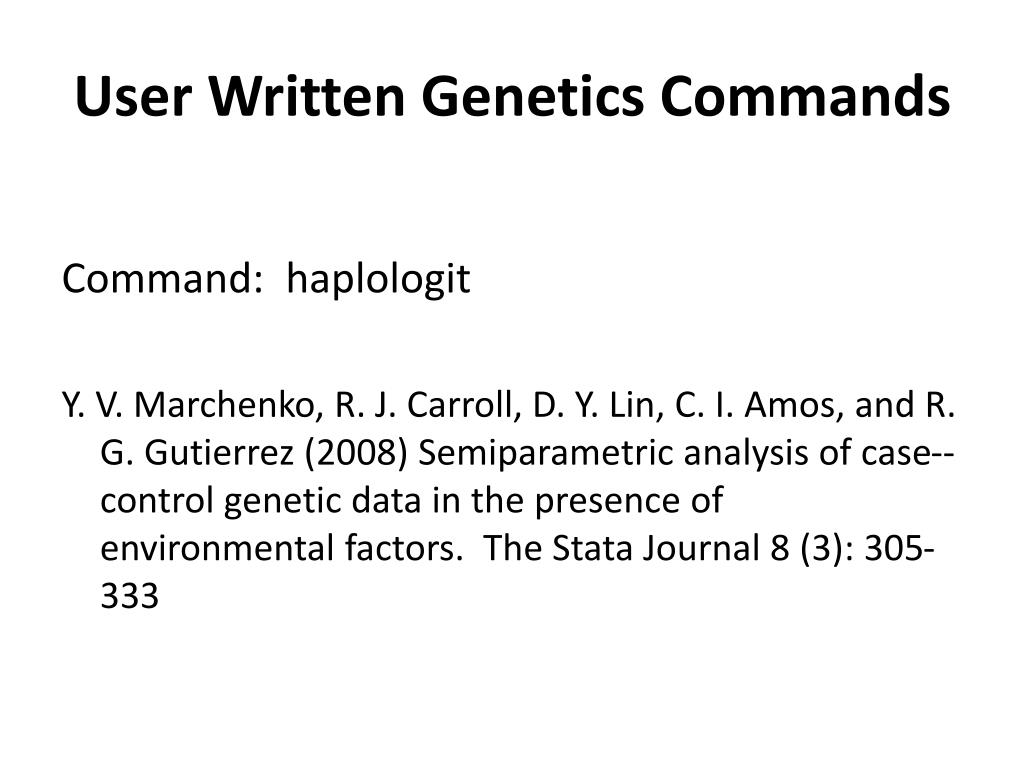This screenshot has height=768, width=1024.
Task: Click the publication year '(2008)'
Action: click(356, 453)
